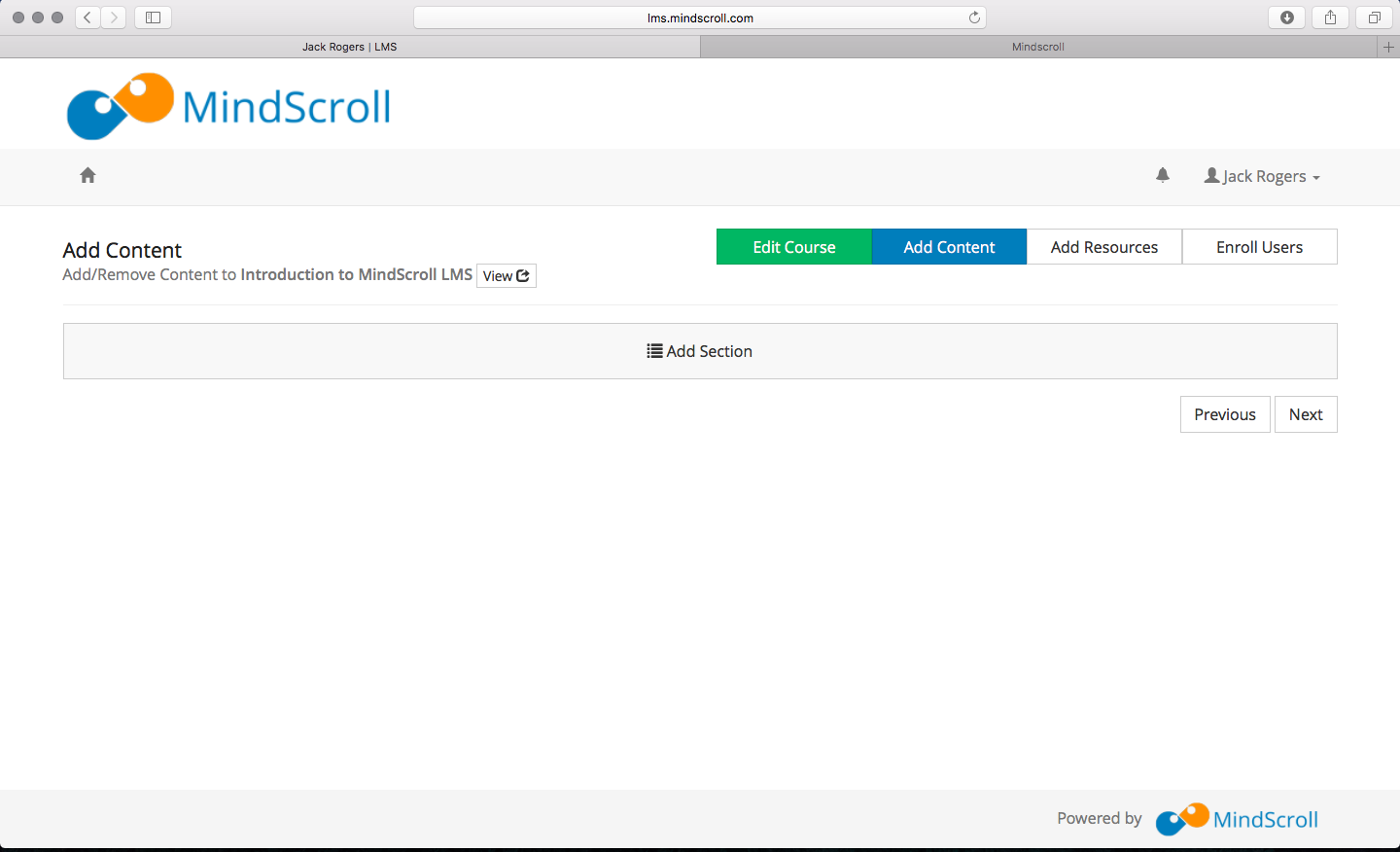This screenshot has height=852, width=1400.
Task: Add a new section
Action: 700,351
